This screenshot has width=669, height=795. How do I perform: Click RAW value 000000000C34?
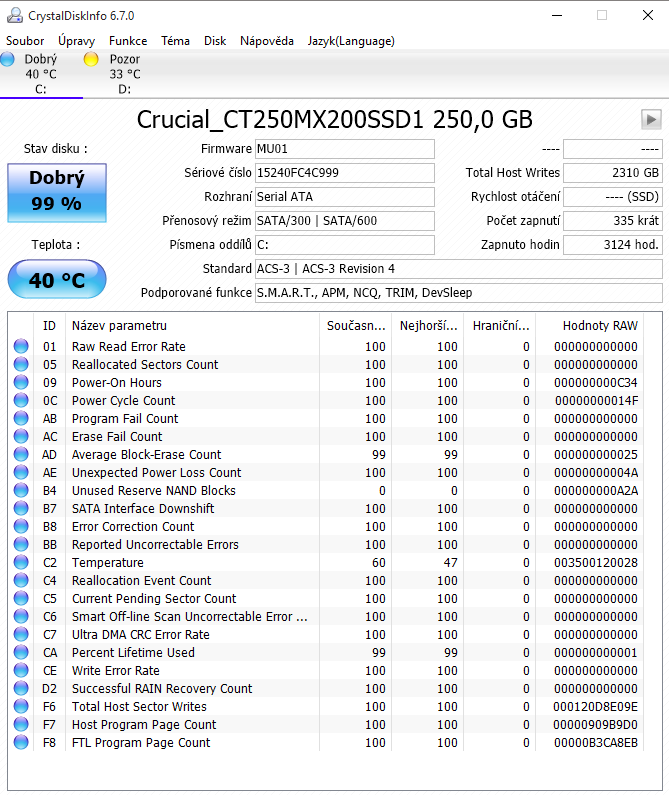[595, 382]
